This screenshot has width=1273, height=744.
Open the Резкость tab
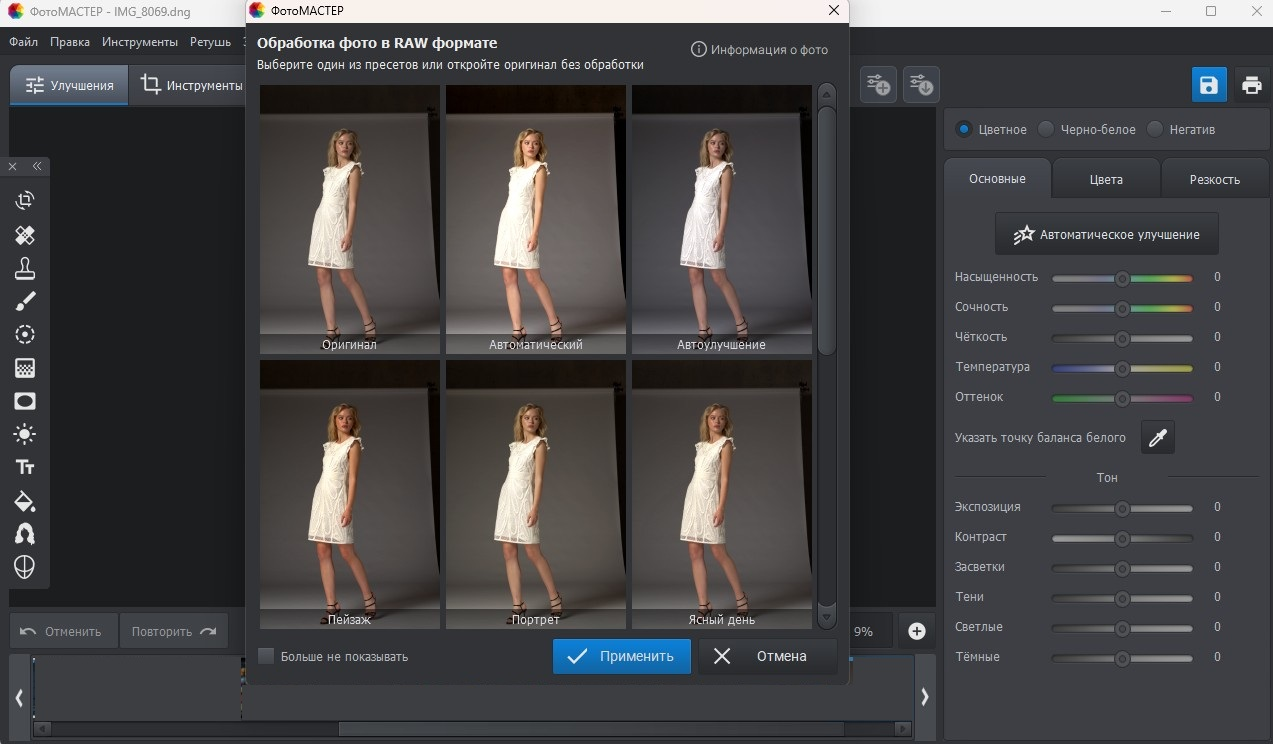[1215, 179]
